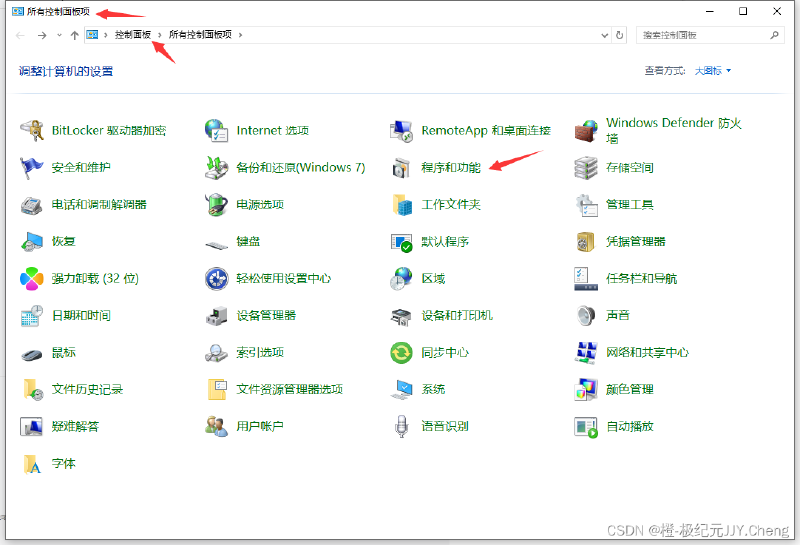800x545 pixels.
Task: Open the 字体 fonts folder icon
Action: pos(32,464)
